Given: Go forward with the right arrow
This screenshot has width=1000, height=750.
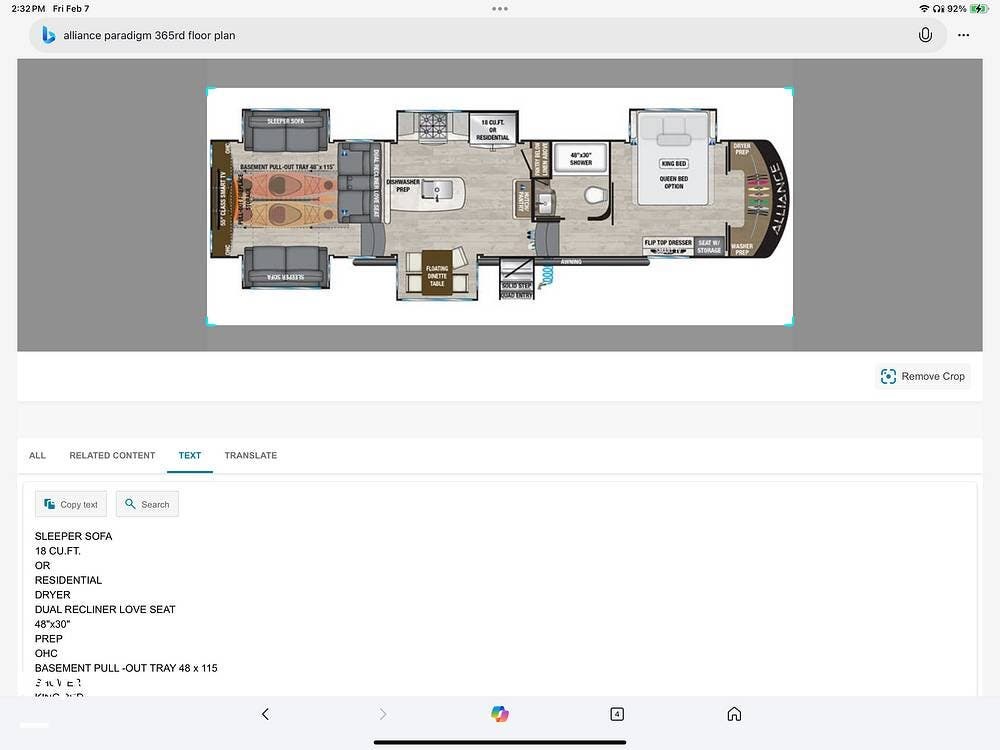Looking at the screenshot, I should coord(382,714).
